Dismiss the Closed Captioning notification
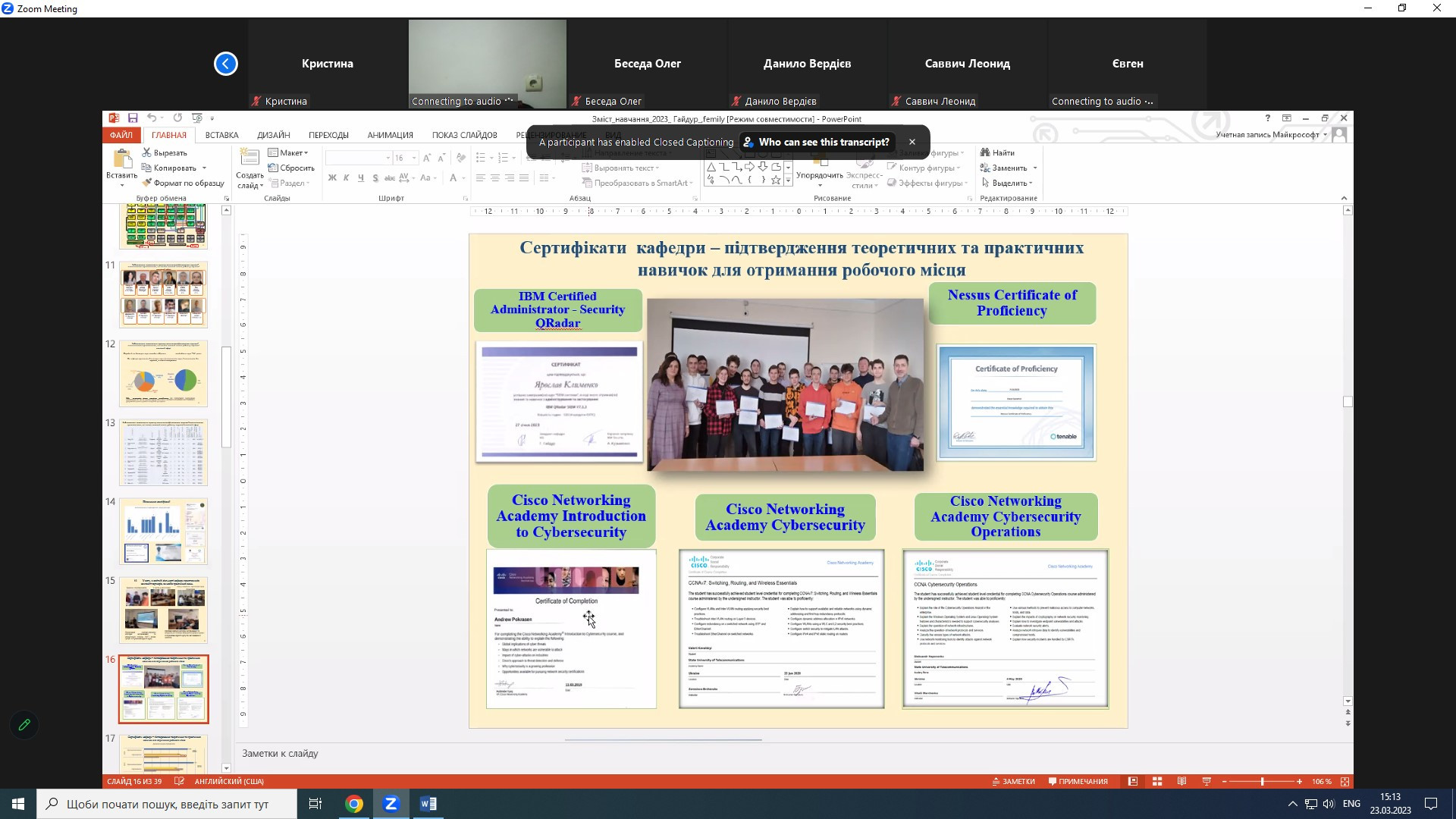 912,142
